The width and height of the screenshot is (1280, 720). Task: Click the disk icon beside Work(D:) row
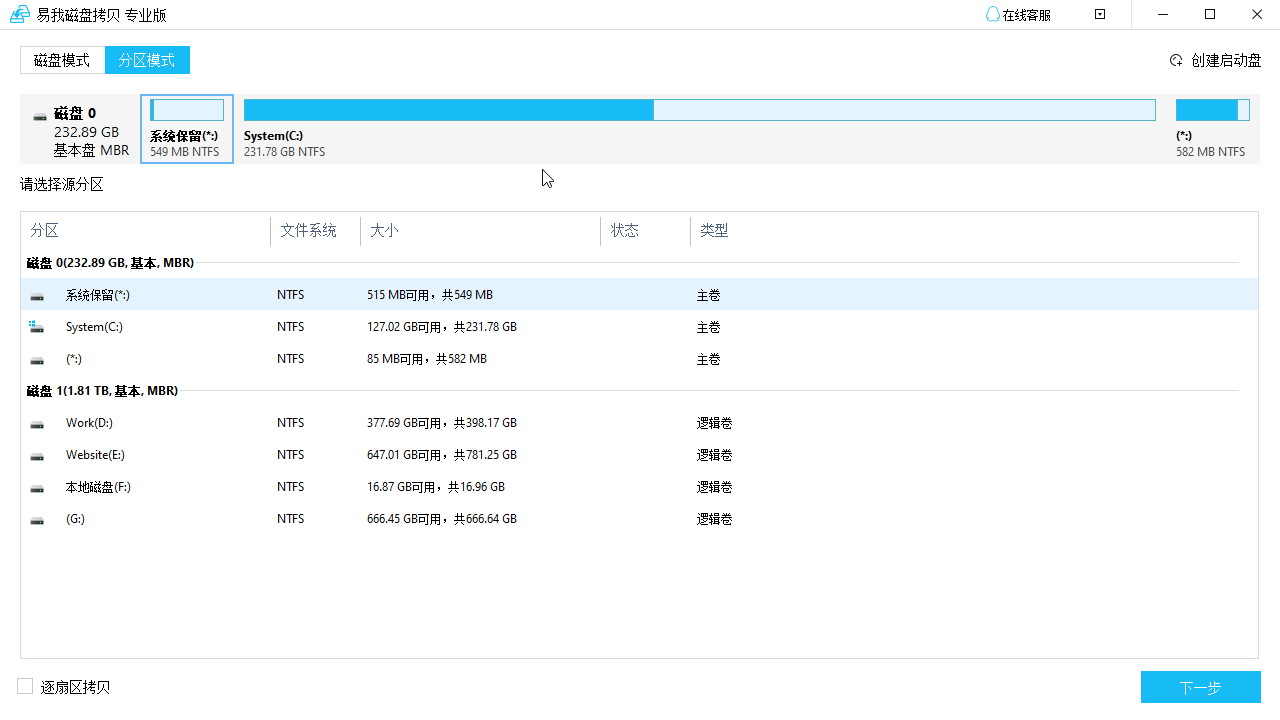pyautogui.click(x=36, y=423)
